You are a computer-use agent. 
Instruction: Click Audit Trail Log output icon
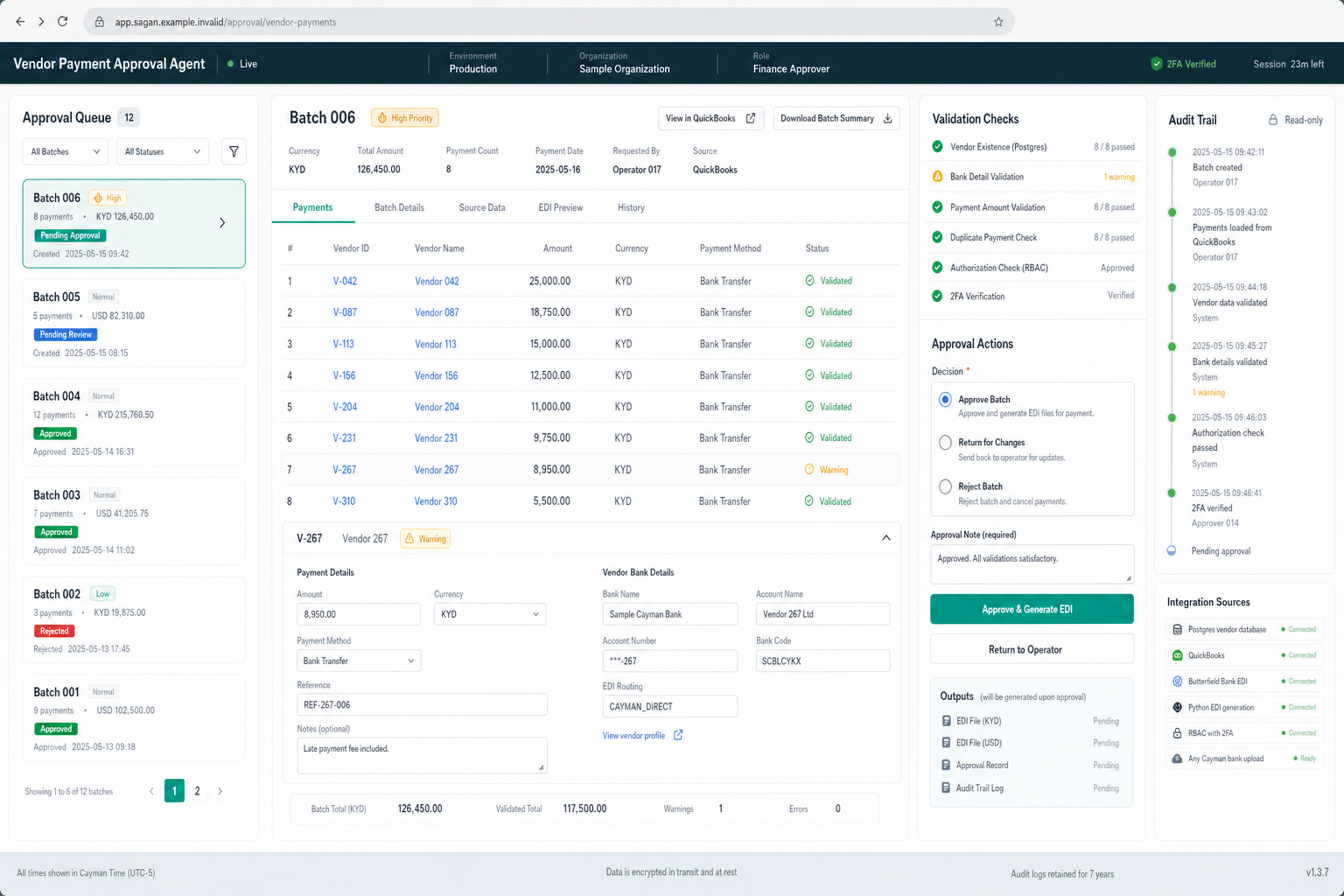946,787
